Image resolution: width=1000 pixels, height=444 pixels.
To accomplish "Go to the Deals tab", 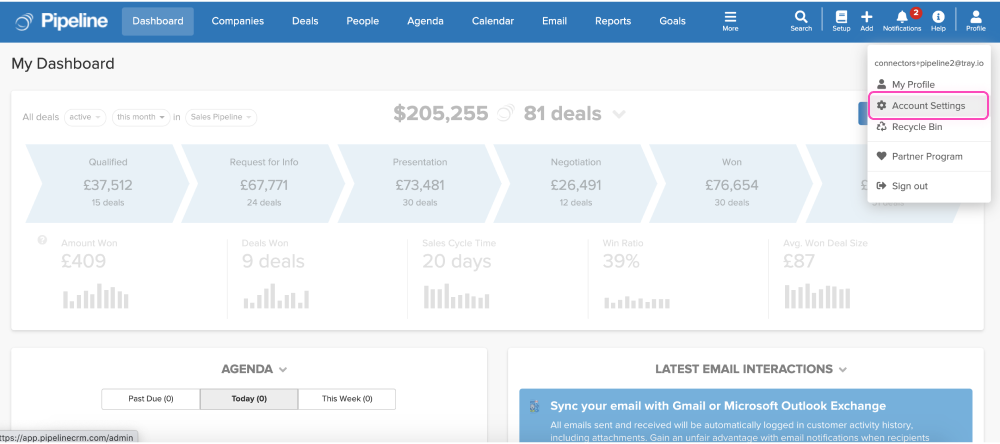I will [x=305, y=21].
